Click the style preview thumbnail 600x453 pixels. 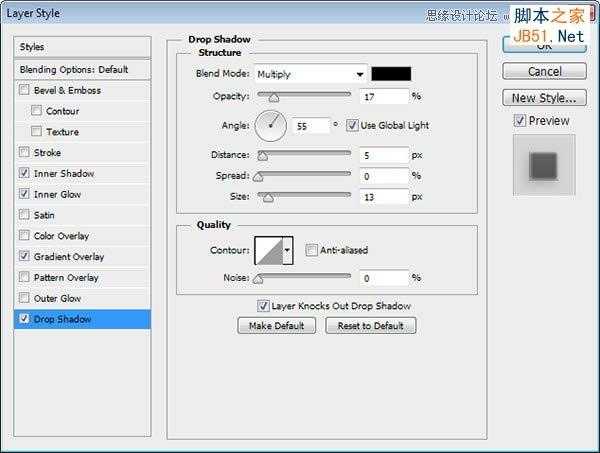(x=544, y=165)
